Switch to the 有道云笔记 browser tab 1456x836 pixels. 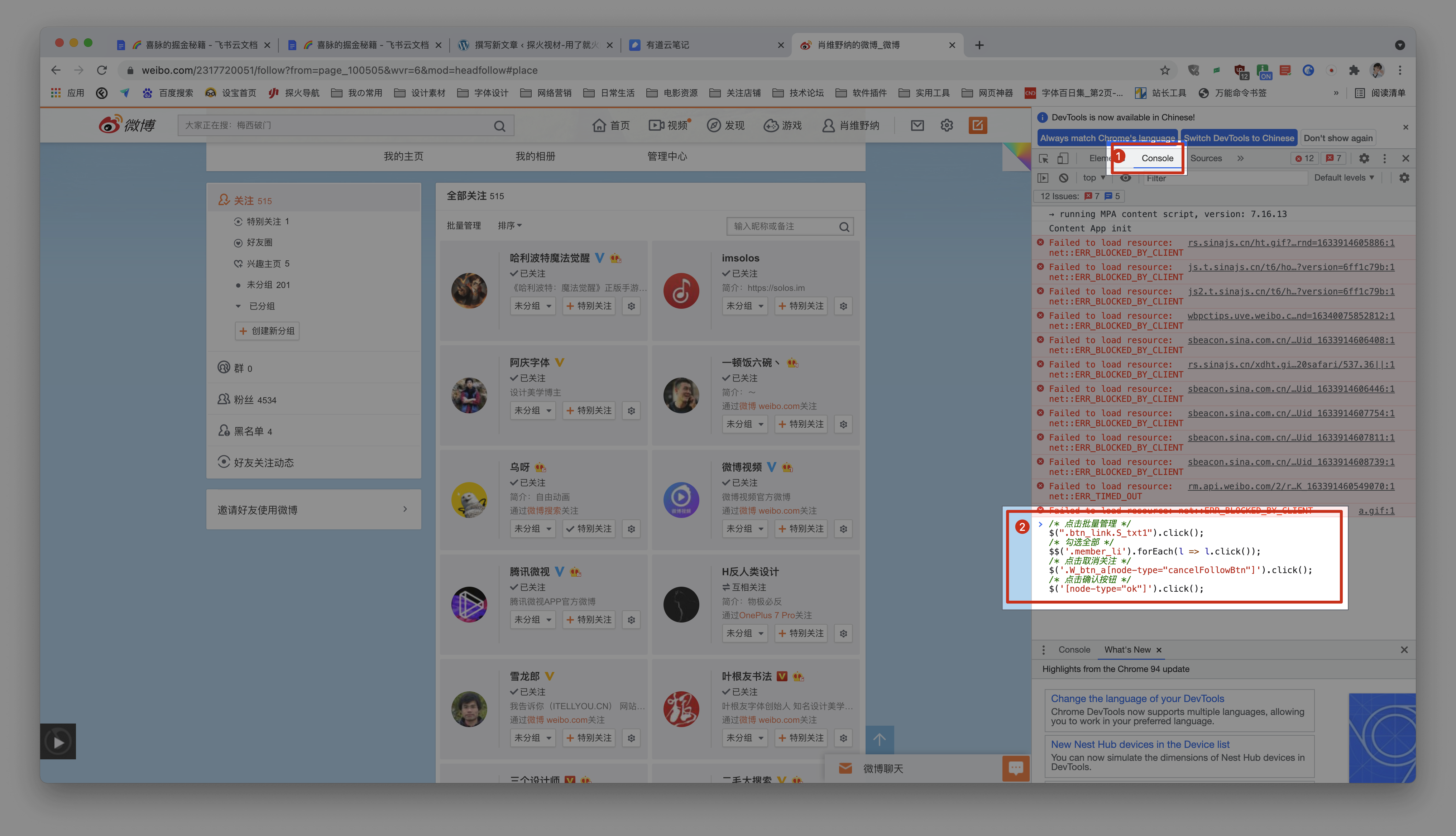[x=706, y=45]
